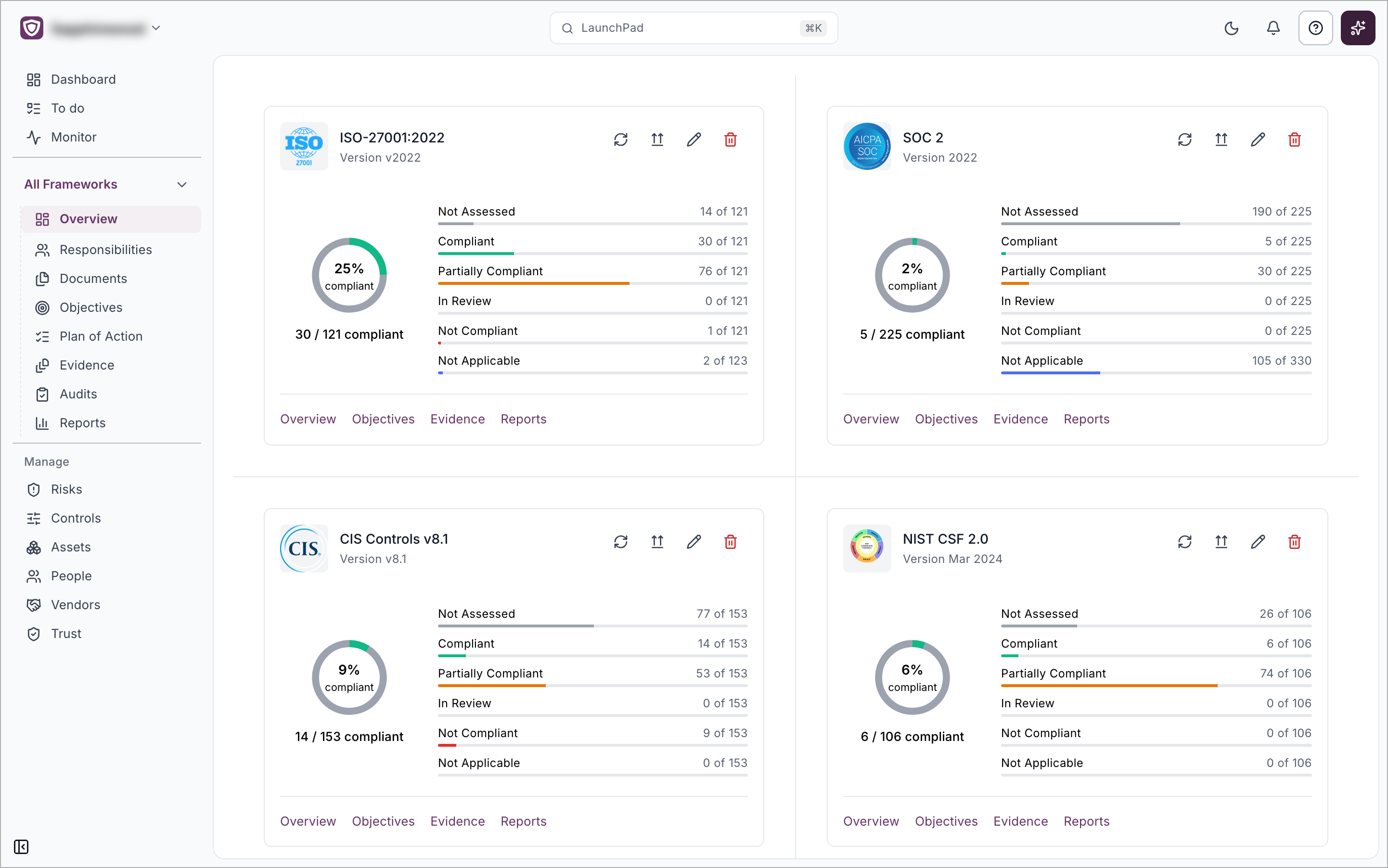Go to To do in sidebar

pos(67,108)
